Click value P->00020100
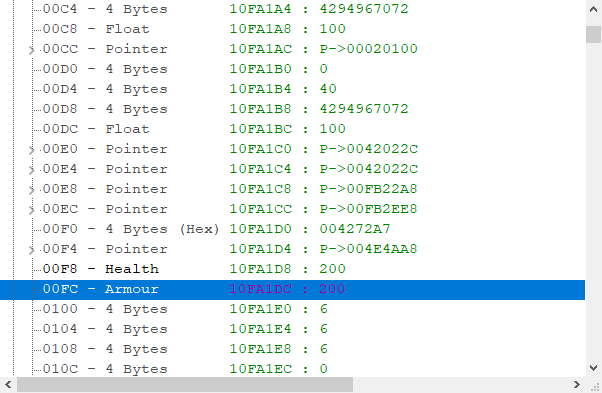The width and height of the screenshot is (602, 393). point(369,49)
